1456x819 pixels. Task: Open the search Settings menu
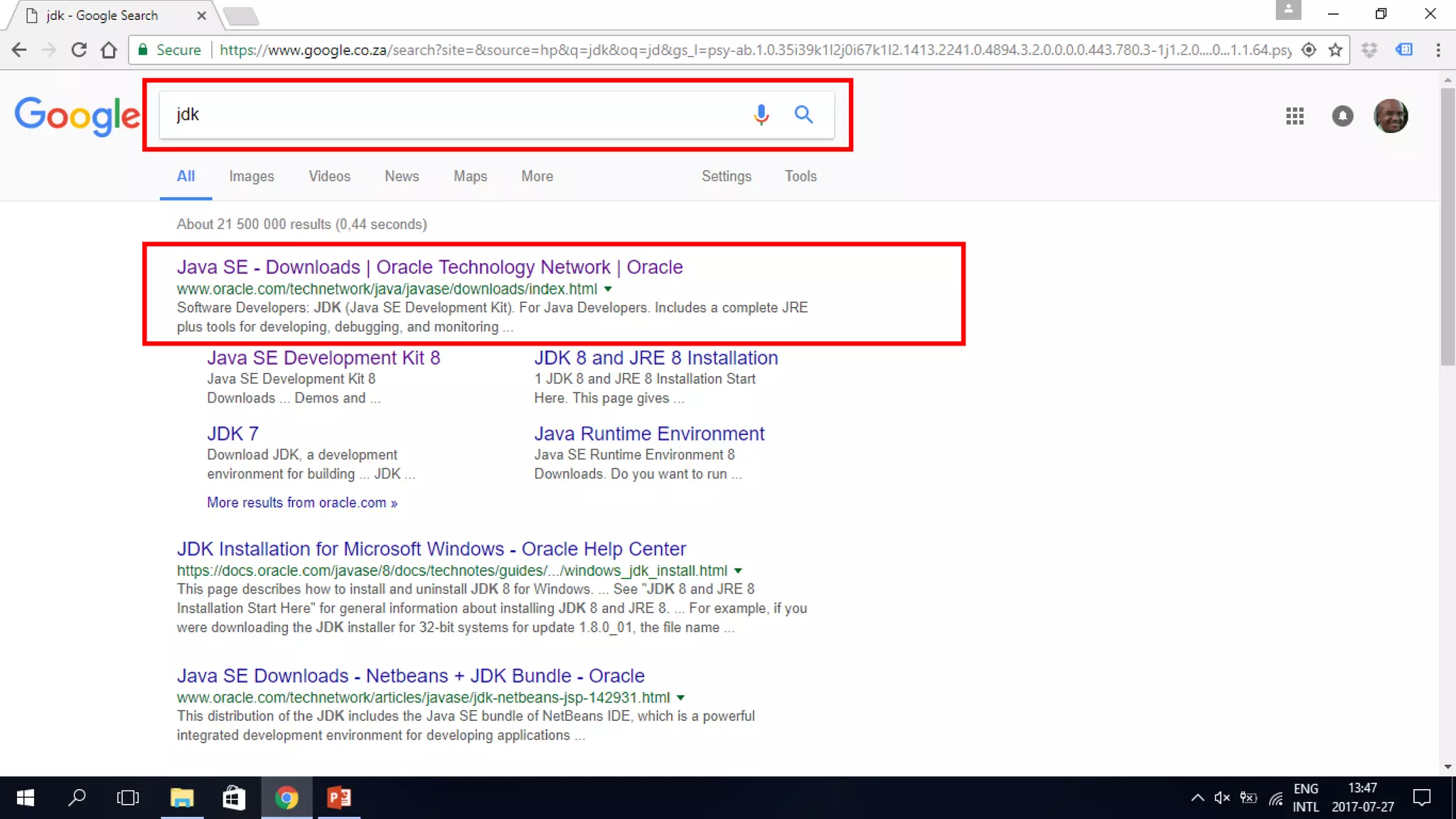(726, 176)
